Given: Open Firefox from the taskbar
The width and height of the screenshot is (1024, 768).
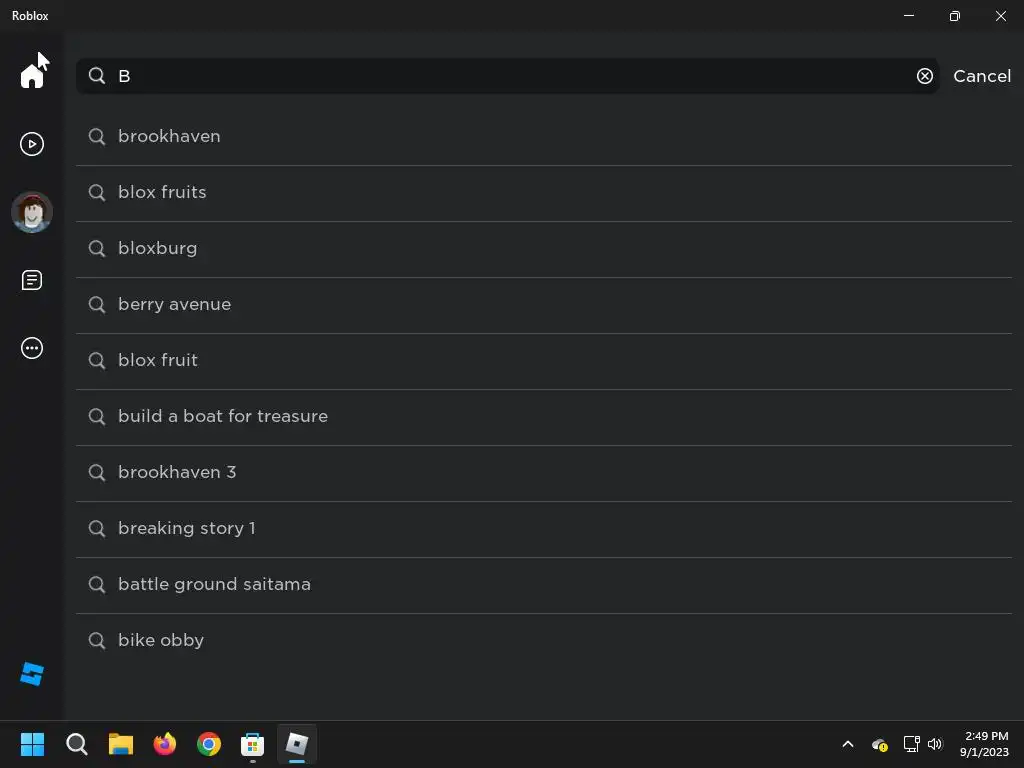Looking at the screenshot, I should (x=165, y=744).
